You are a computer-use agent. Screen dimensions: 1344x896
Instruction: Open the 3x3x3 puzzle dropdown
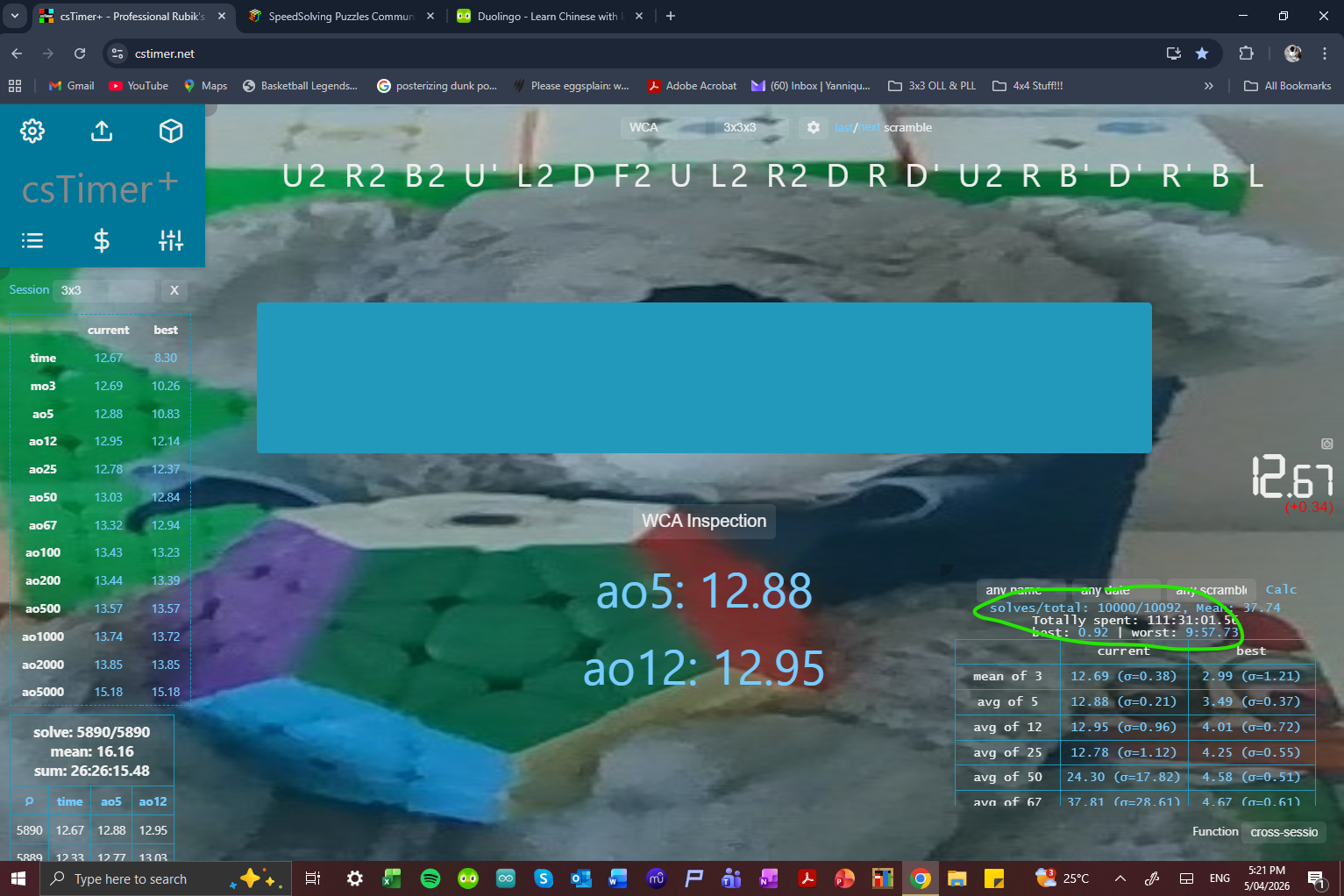coord(753,127)
